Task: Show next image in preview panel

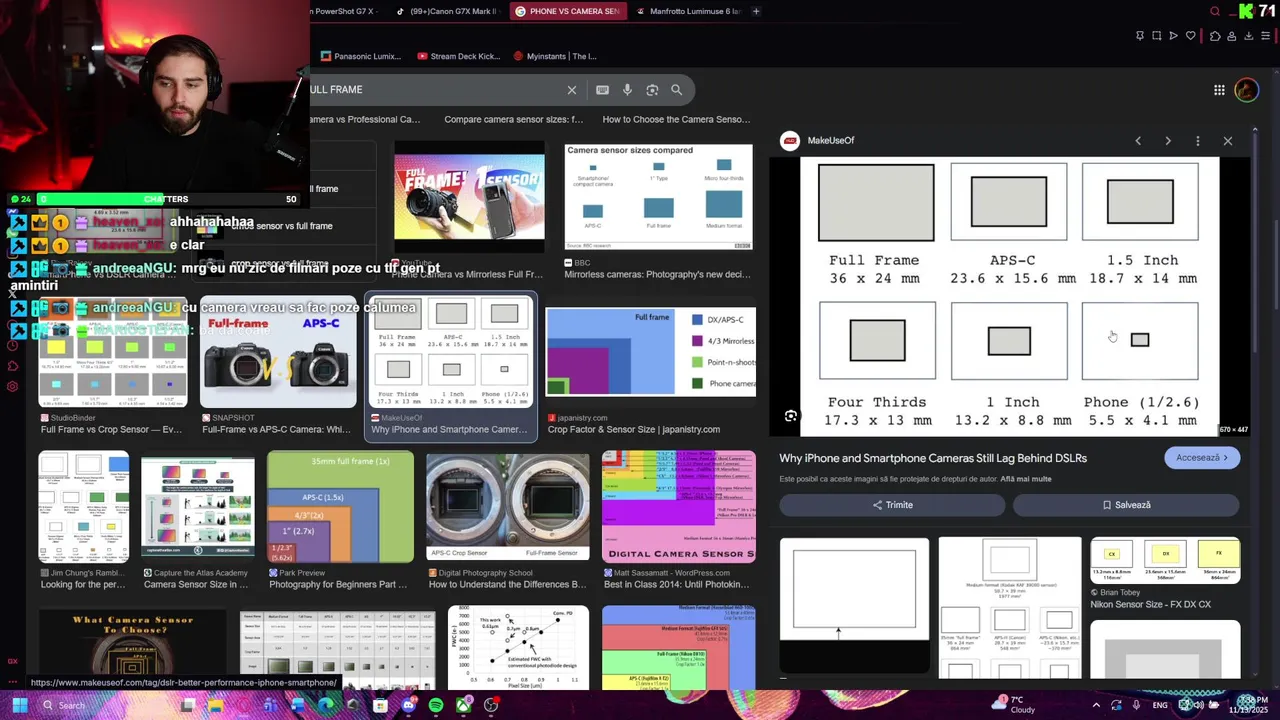Action: (1168, 141)
